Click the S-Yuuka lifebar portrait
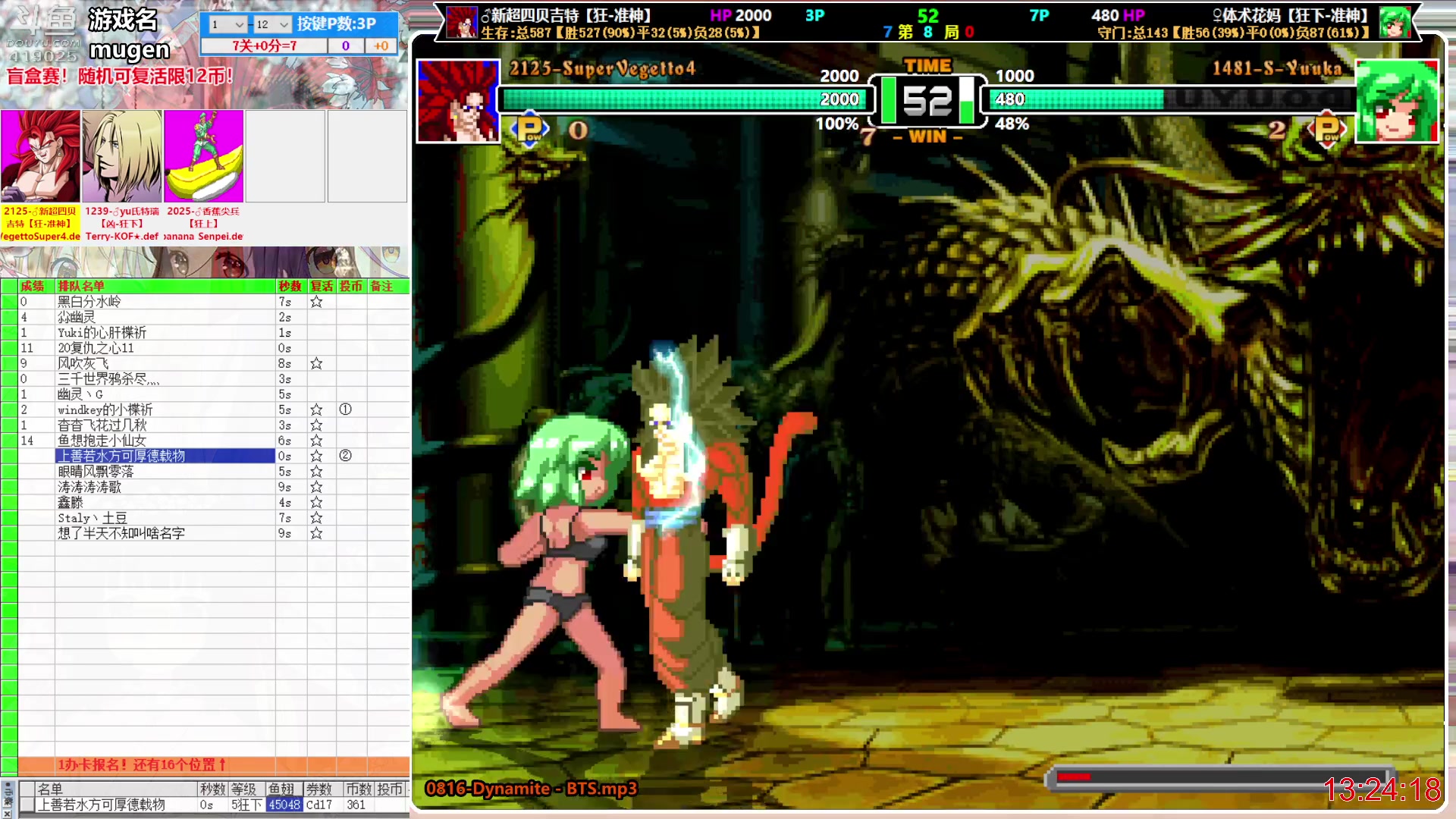 [x=1397, y=101]
